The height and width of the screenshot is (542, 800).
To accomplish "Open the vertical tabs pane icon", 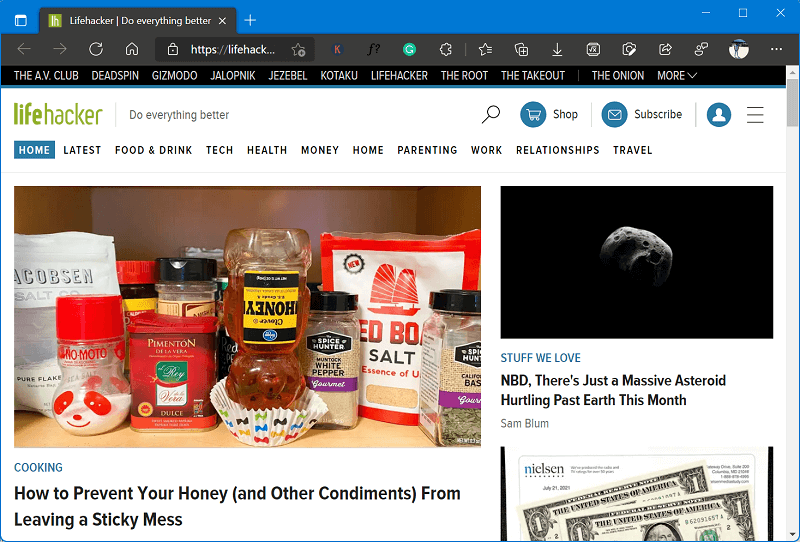I will click(x=21, y=20).
